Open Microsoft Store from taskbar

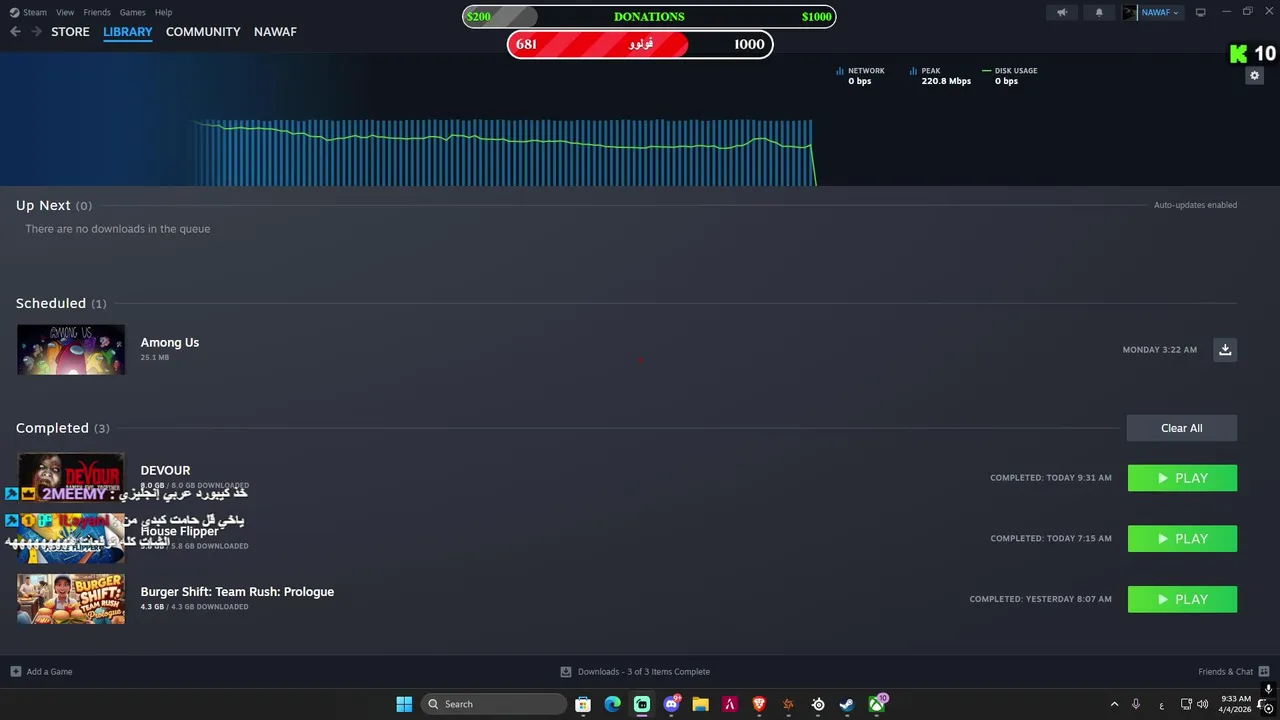[583, 704]
